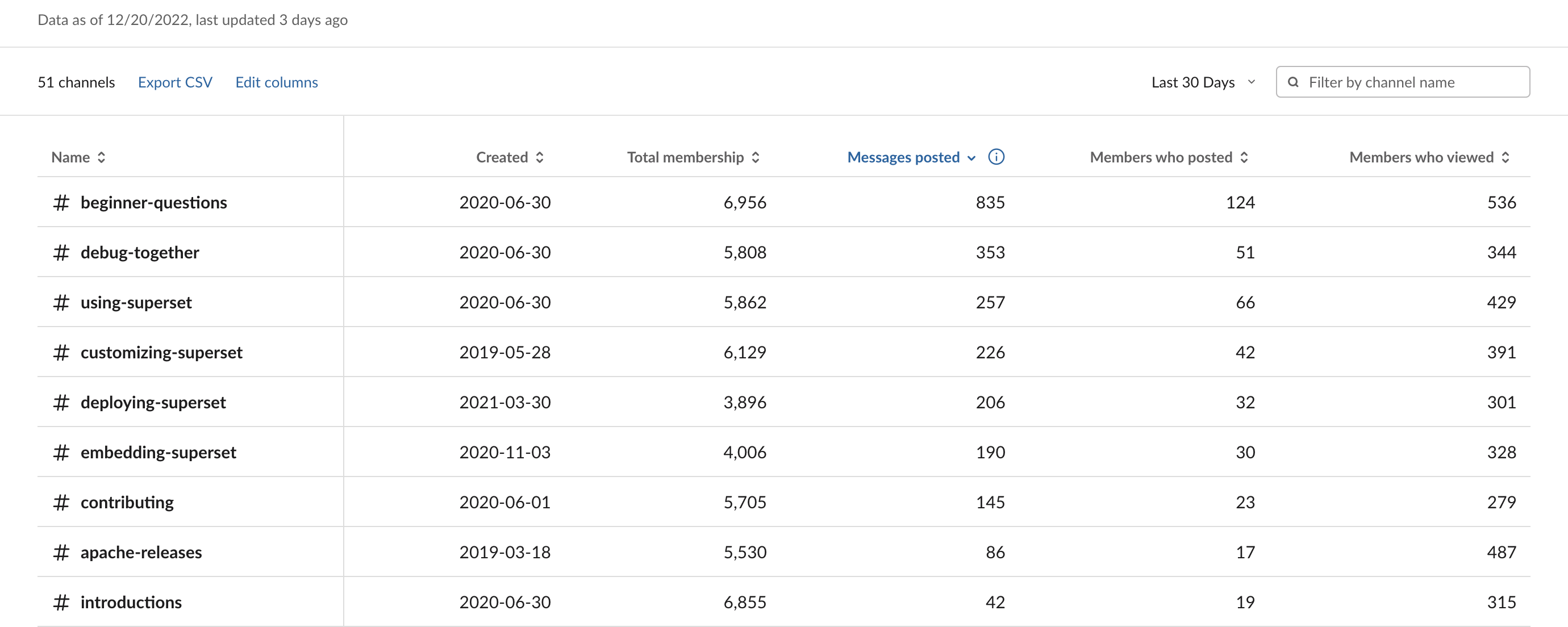The image size is (1568, 627).
Task: Click the Members who viewed sort arrows
Action: point(1506,158)
